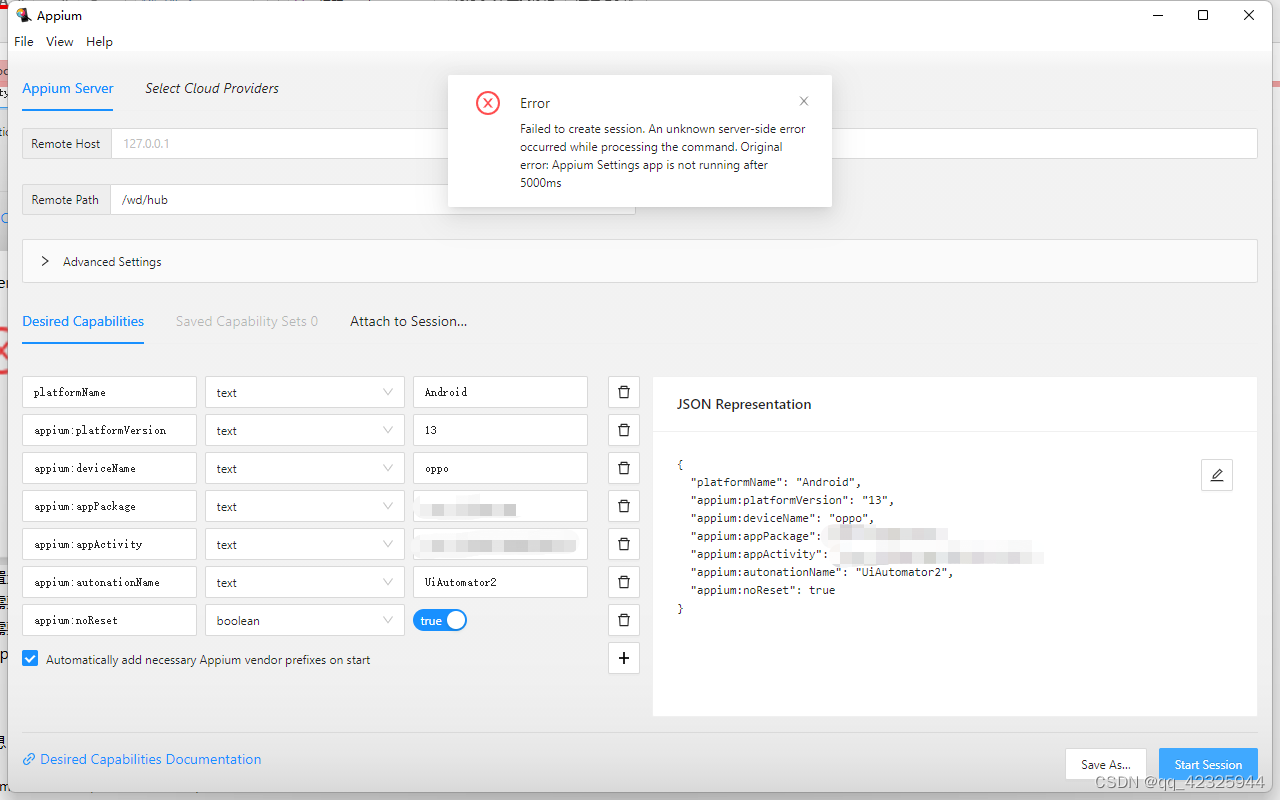Open the Attach to Session tab
The height and width of the screenshot is (800, 1280).
point(408,321)
